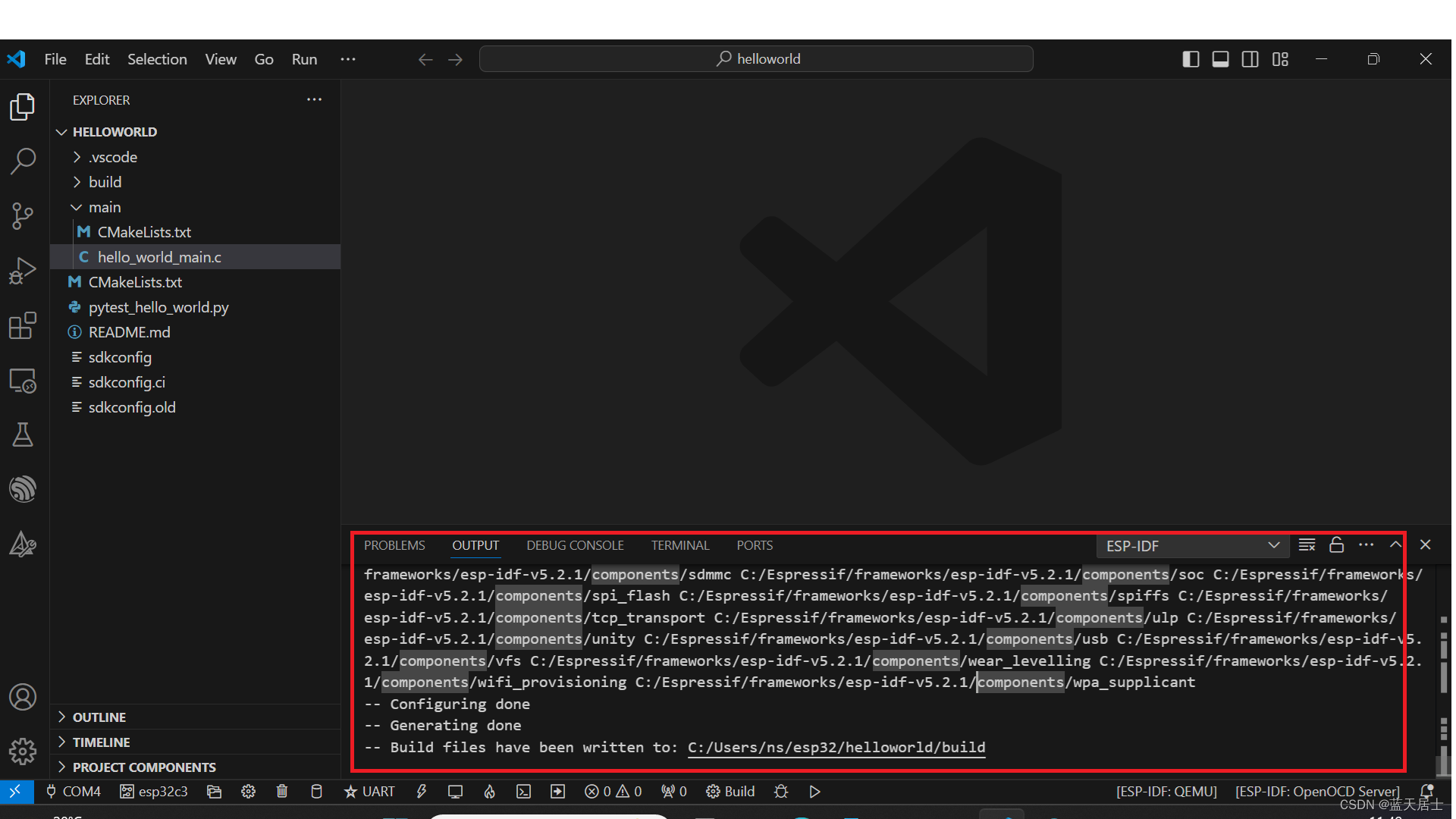Click the Monitor/Serial icon
This screenshot has height=819, width=1456.
455,791
